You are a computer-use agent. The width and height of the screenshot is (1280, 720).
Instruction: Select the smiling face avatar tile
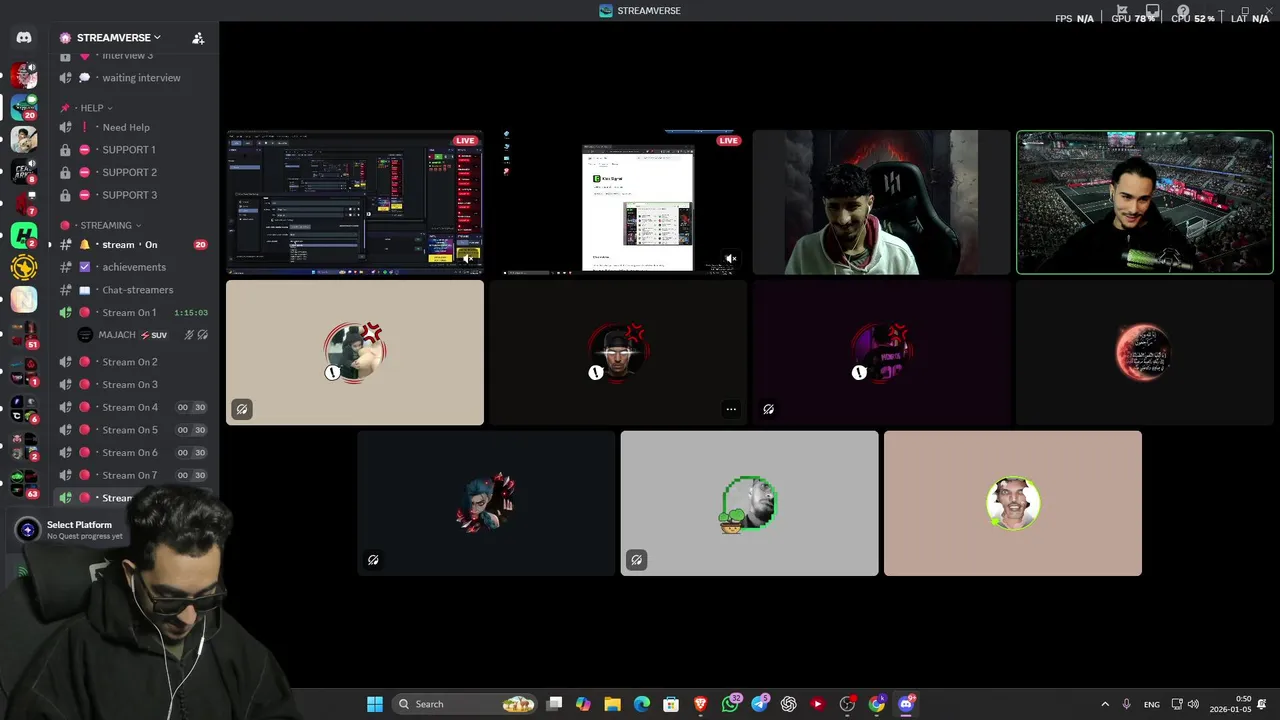tap(1013, 504)
